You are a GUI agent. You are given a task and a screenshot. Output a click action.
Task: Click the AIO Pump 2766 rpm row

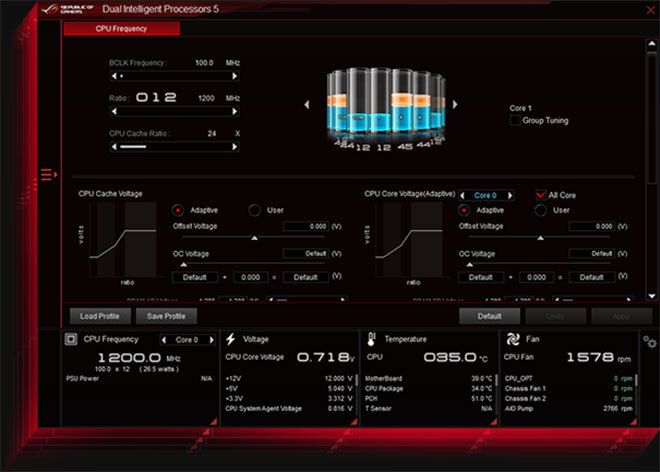[568, 408]
